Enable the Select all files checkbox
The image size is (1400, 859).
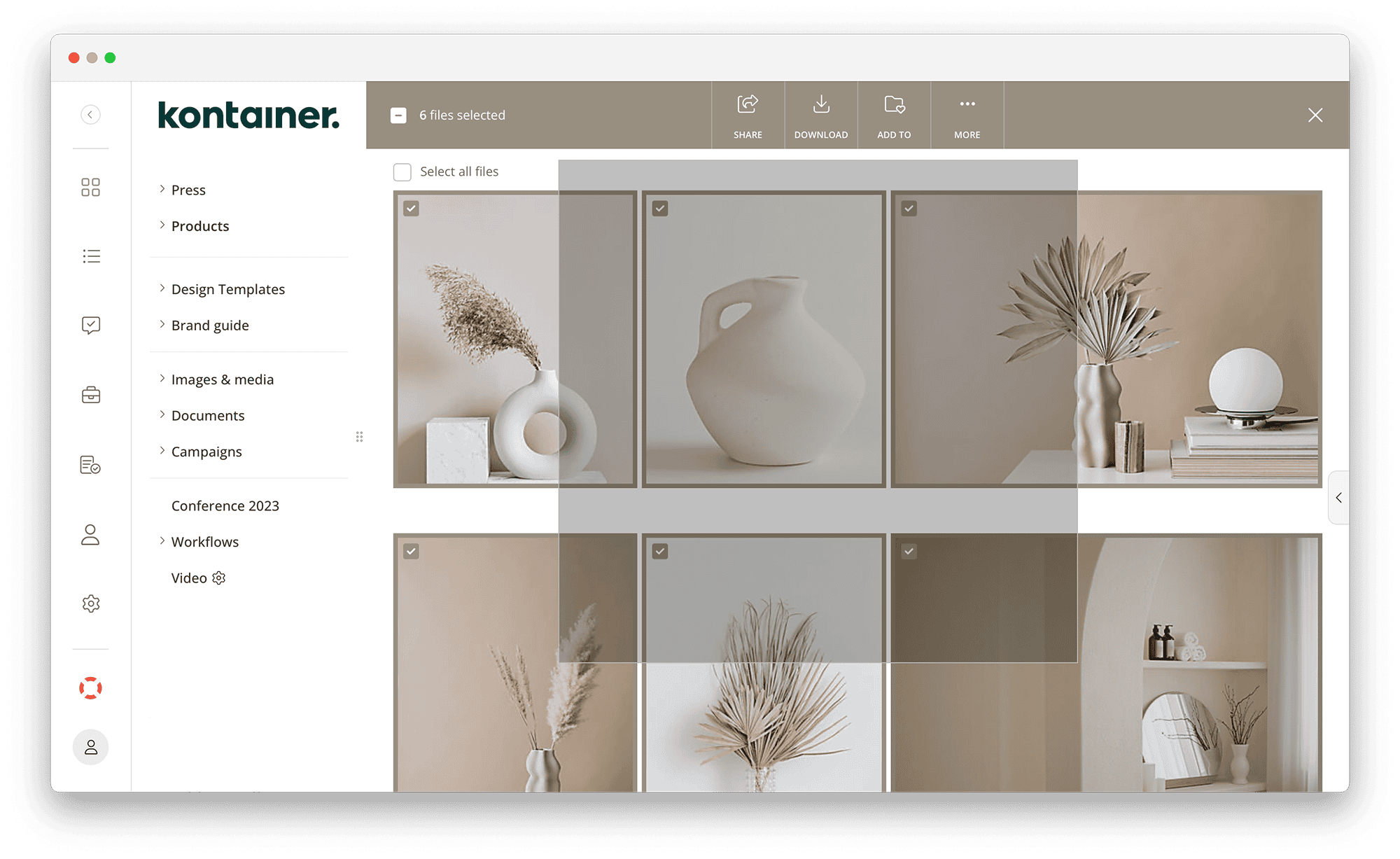(x=402, y=172)
